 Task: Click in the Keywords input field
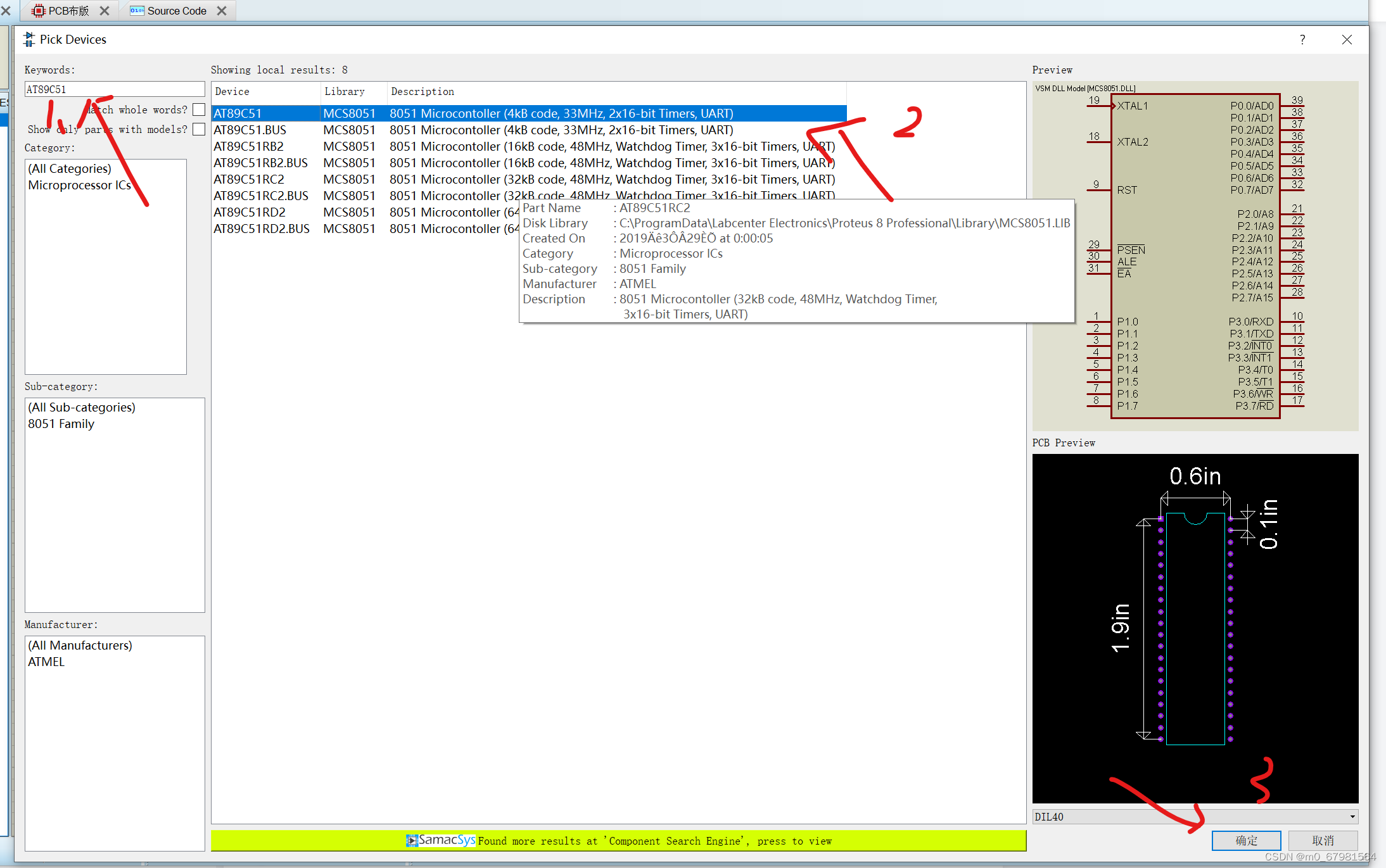[114, 89]
